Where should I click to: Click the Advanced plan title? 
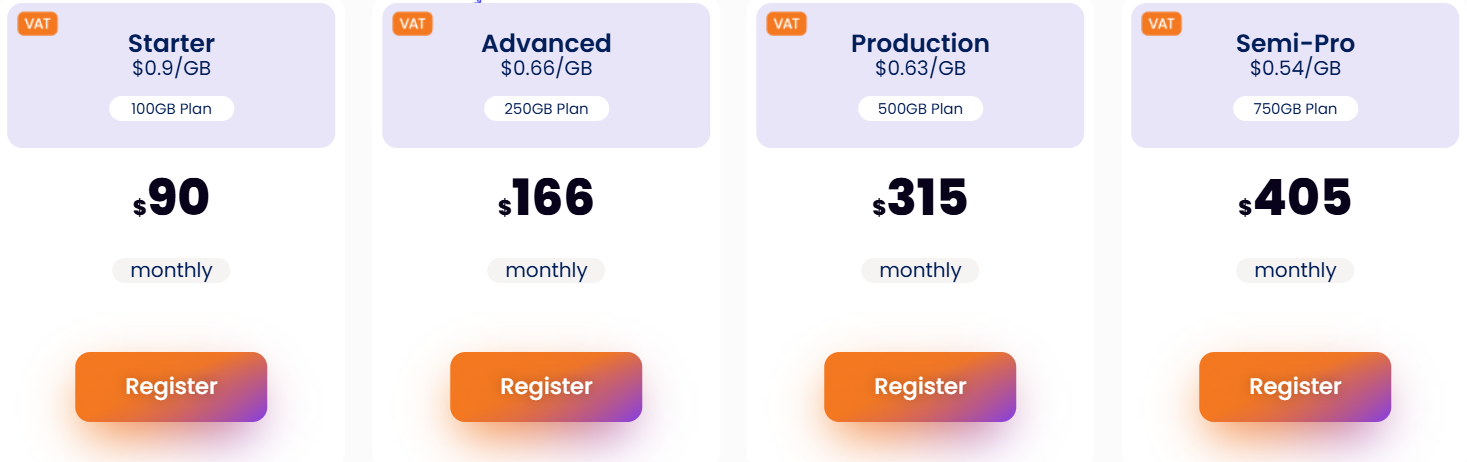click(x=546, y=43)
